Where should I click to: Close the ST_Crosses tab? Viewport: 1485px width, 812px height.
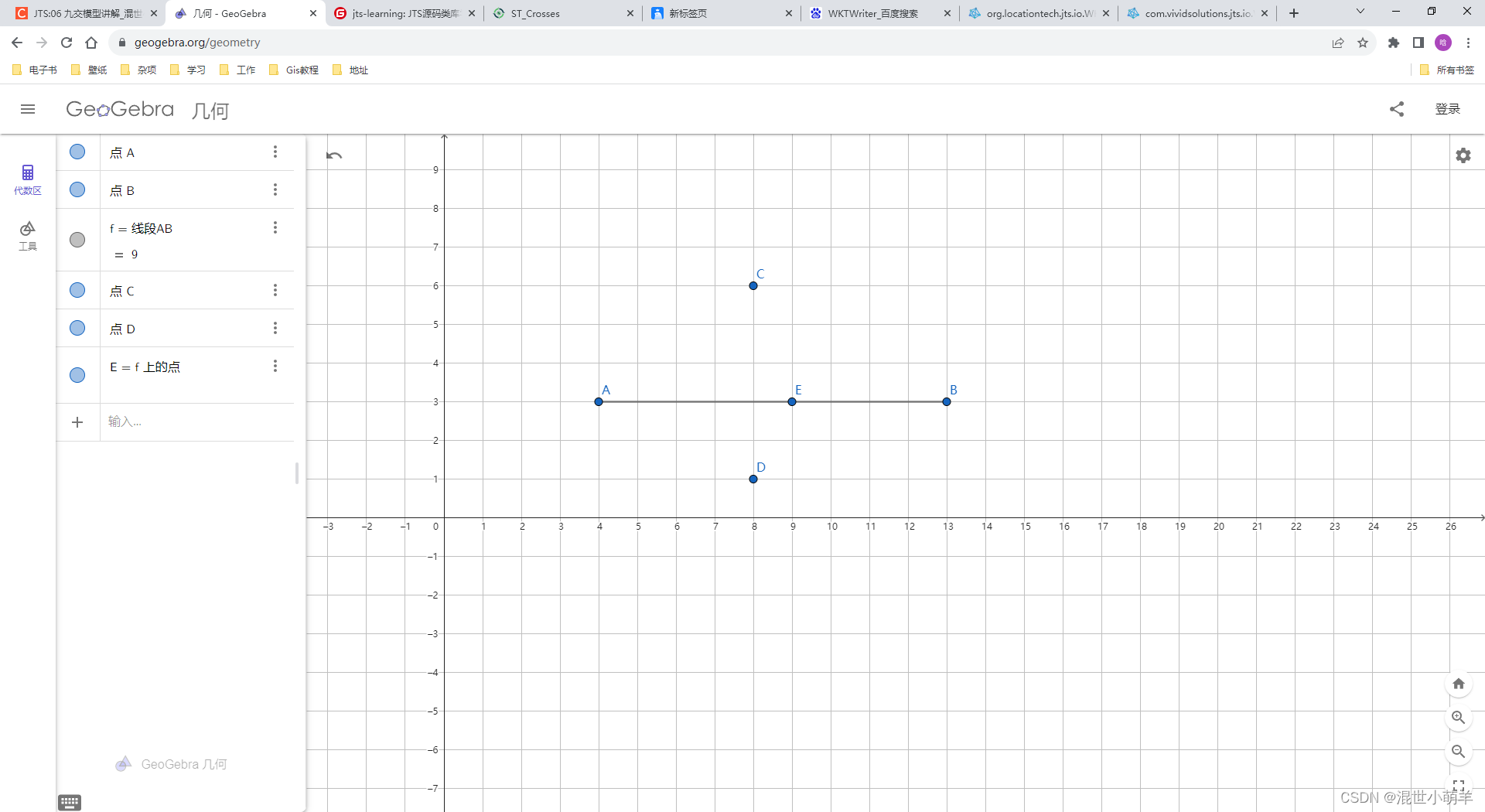(630, 13)
